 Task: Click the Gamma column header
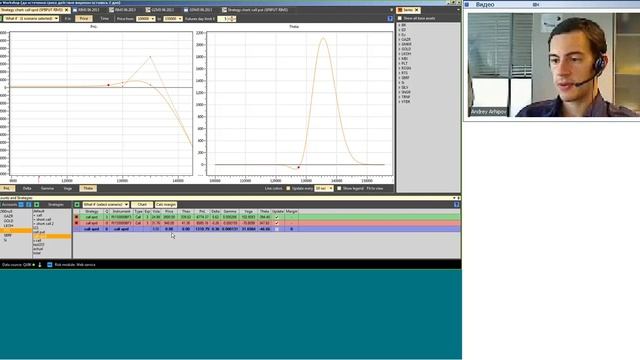(x=230, y=211)
